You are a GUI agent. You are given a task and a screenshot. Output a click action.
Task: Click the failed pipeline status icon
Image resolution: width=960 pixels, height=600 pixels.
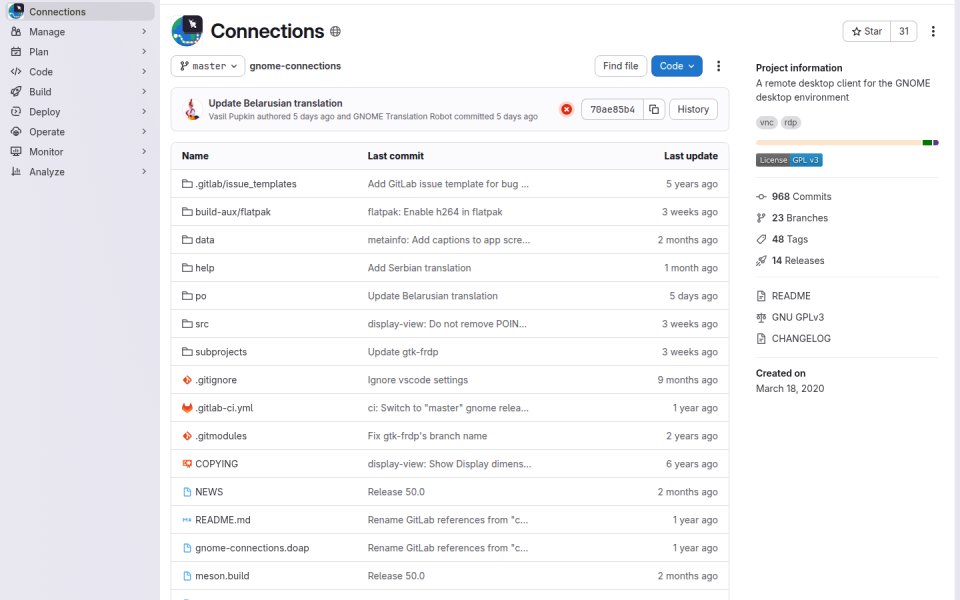566,109
